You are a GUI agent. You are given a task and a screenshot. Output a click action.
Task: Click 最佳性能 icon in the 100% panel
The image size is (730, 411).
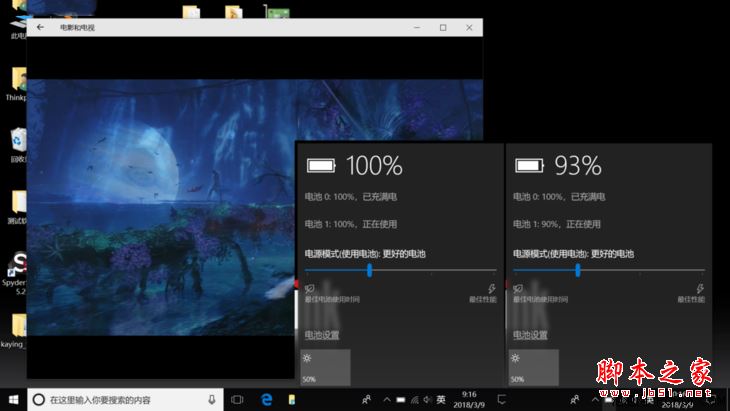pos(492,289)
